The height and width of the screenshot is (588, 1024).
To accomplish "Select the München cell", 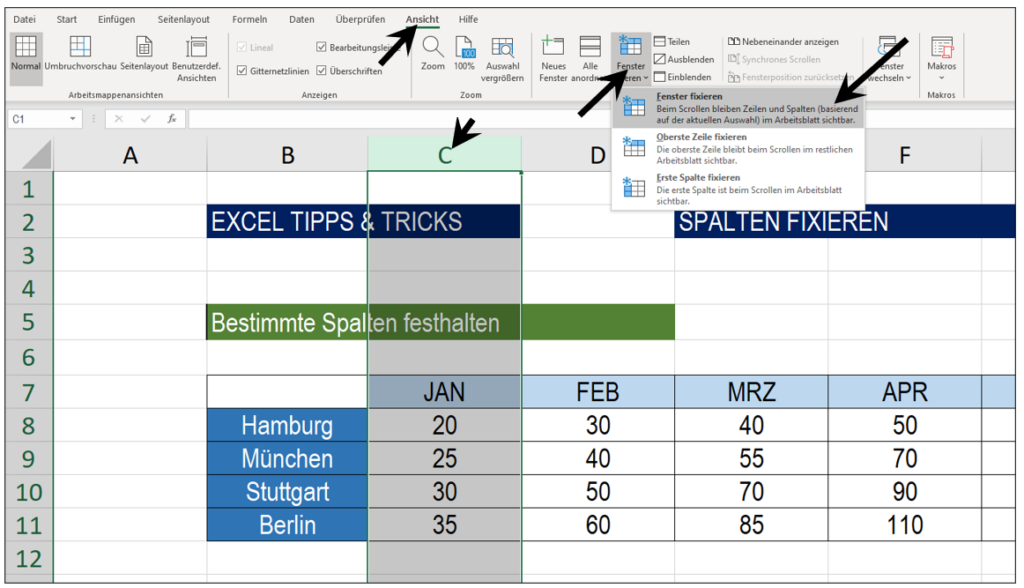I will tap(287, 459).
